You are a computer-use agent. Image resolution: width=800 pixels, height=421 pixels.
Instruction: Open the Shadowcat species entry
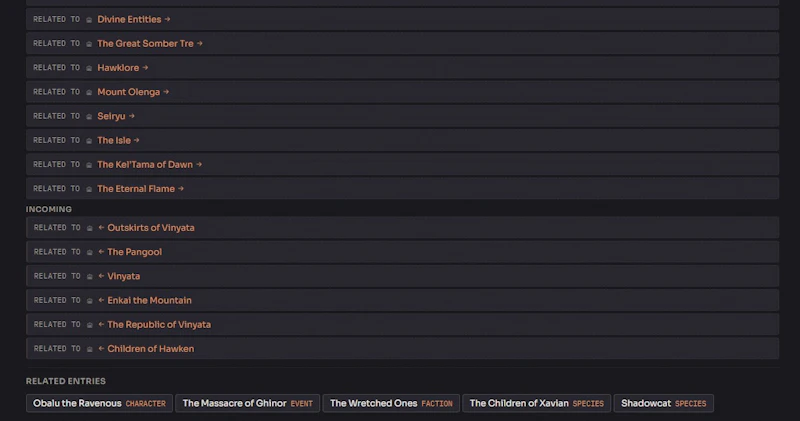(663, 403)
